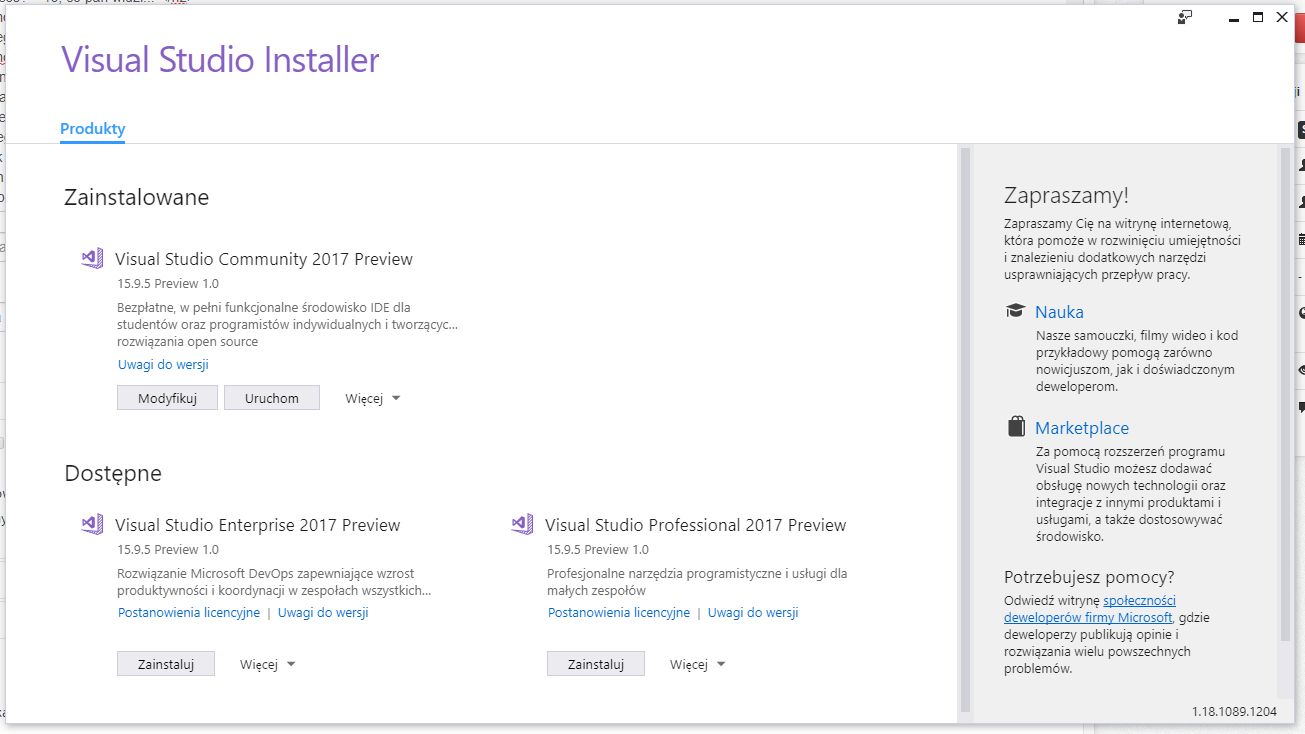Click the Visual Studio Professional 2017 logo icon
This screenshot has height=734, width=1305.
[x=522, y=524]
